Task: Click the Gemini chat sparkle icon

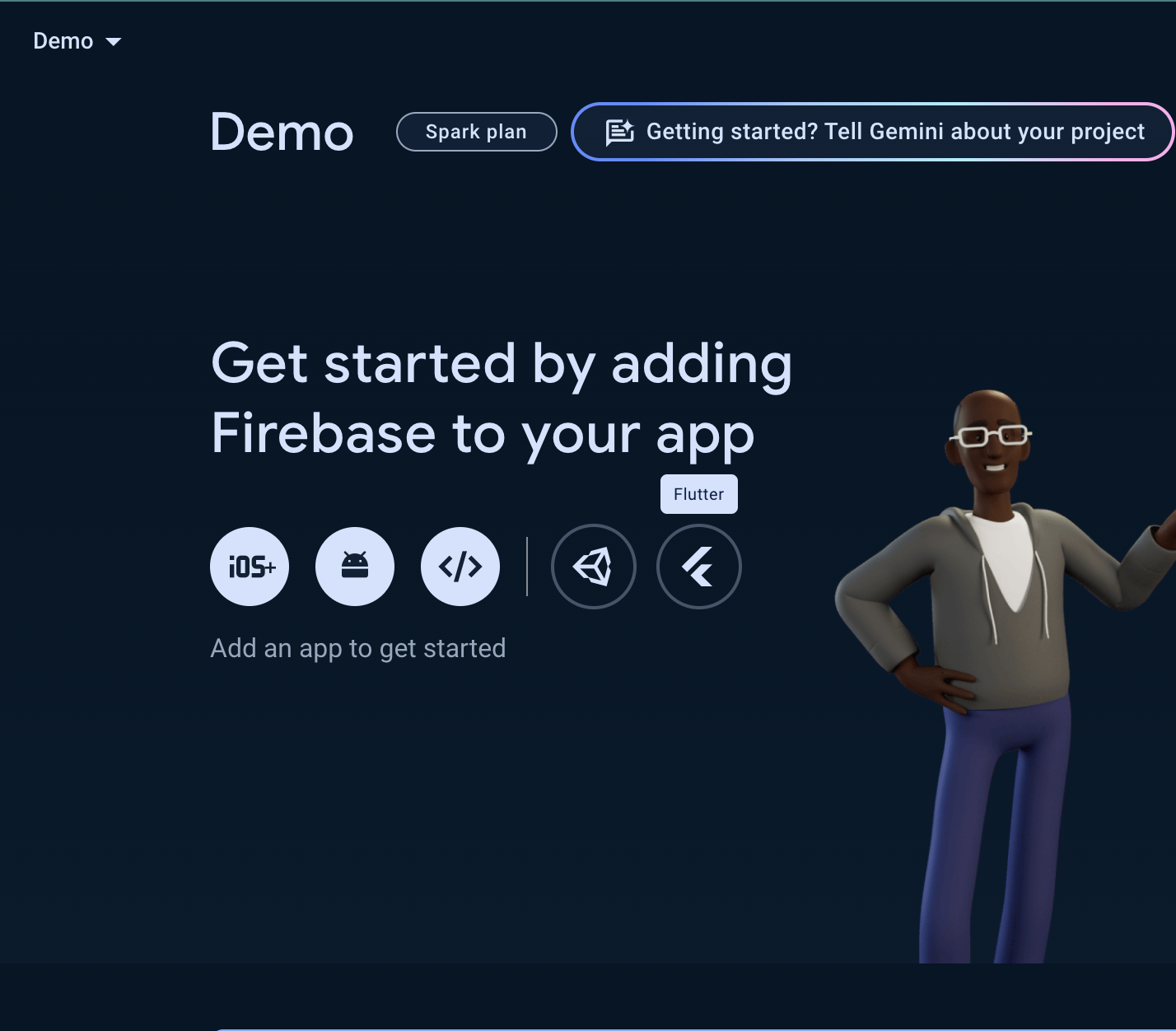Action: (619, 132)
